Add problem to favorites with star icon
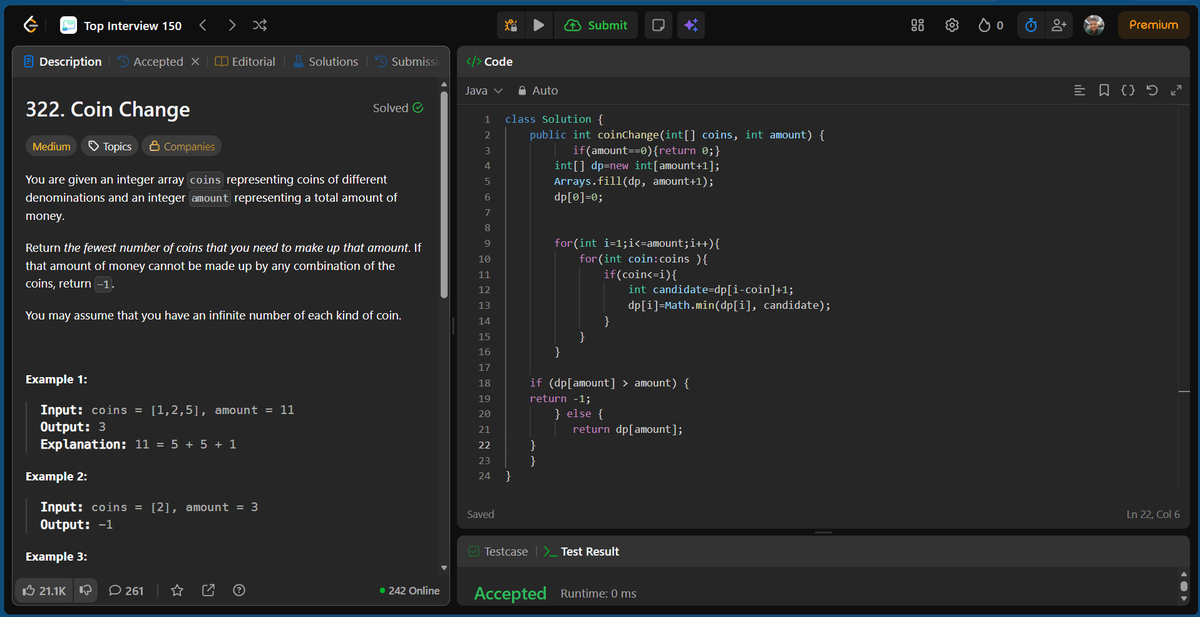The image size is (1200, 617). (177, 591)
